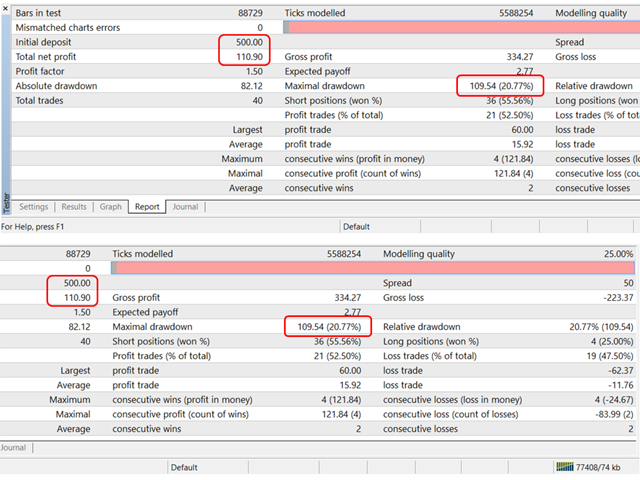
Task: Open the Results tab
Action: point(74,207)
